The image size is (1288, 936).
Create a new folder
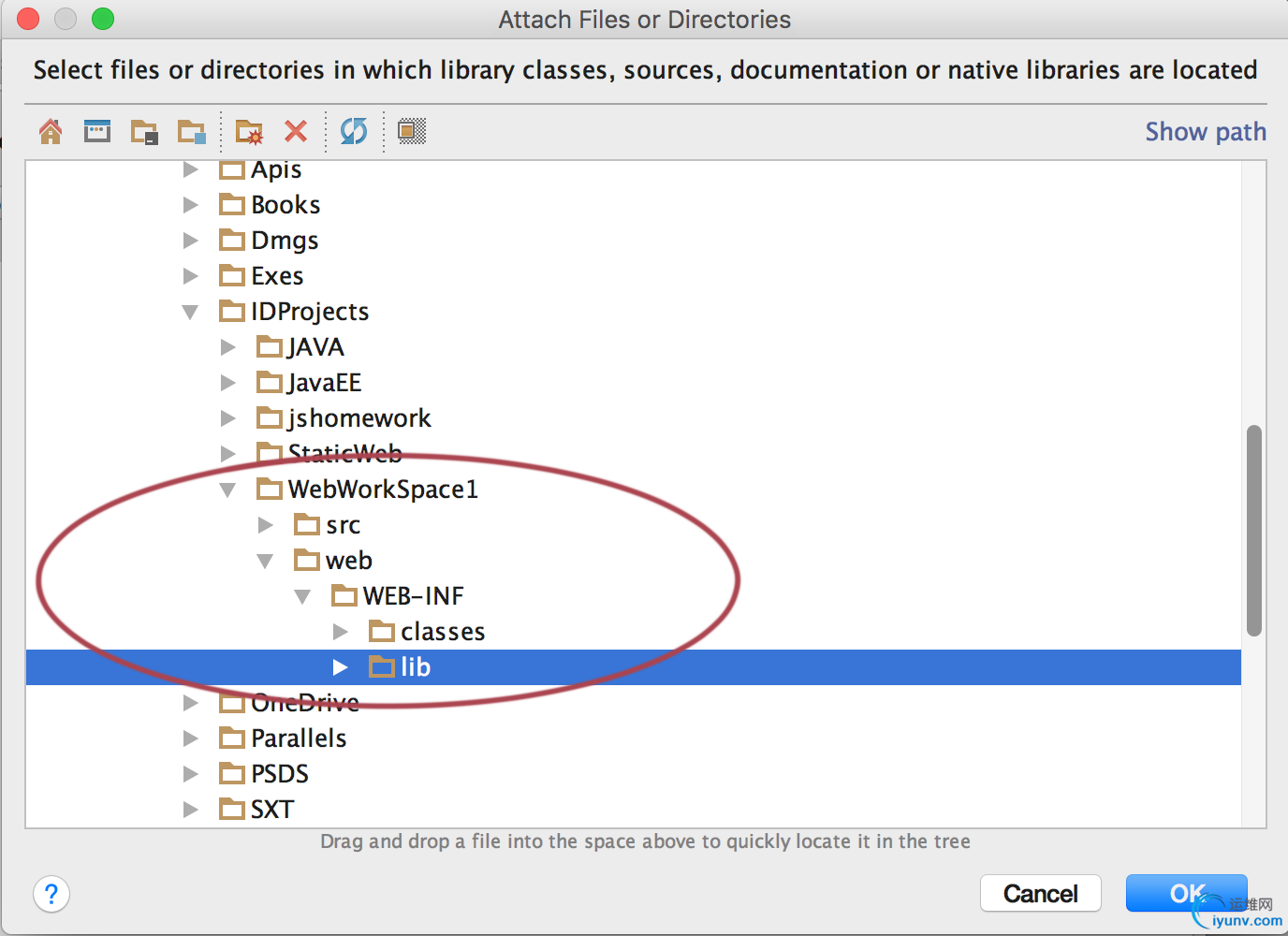249,131
